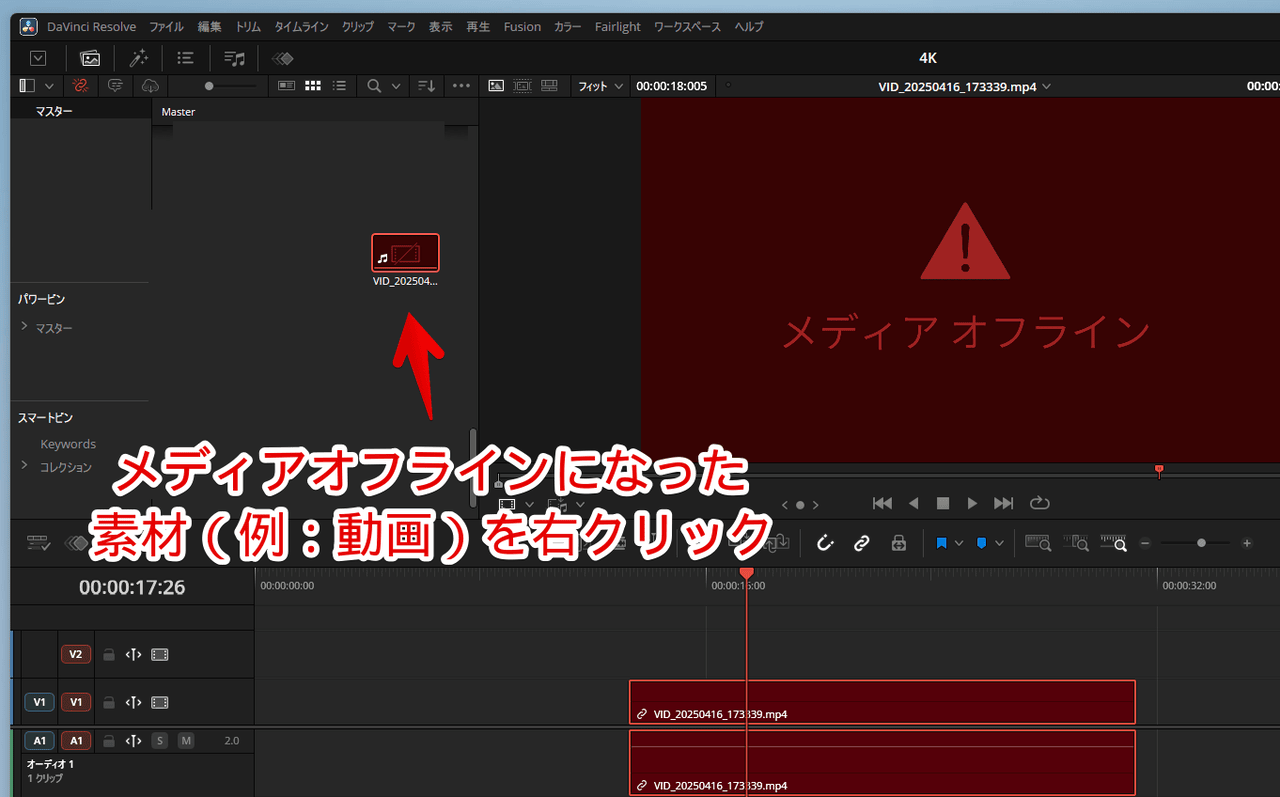The image size is (1280, 797).
Task: Click the timeline link selection chain icon
Action: pyautogui.click(x=861, y=543)
